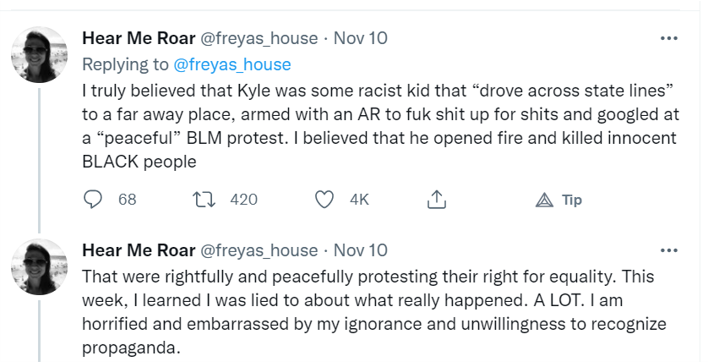
Task: Click the 68 replies count
Action: pyautogui.click(x=127, y=200)
